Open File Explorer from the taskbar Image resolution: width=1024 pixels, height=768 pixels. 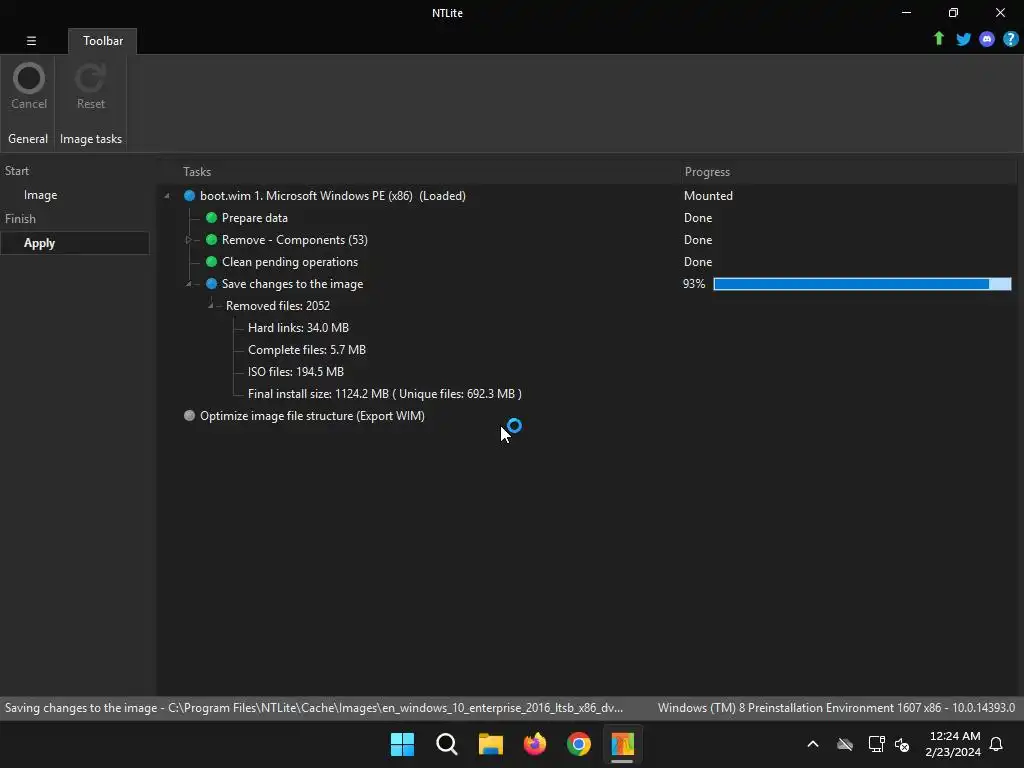(490, 744)
